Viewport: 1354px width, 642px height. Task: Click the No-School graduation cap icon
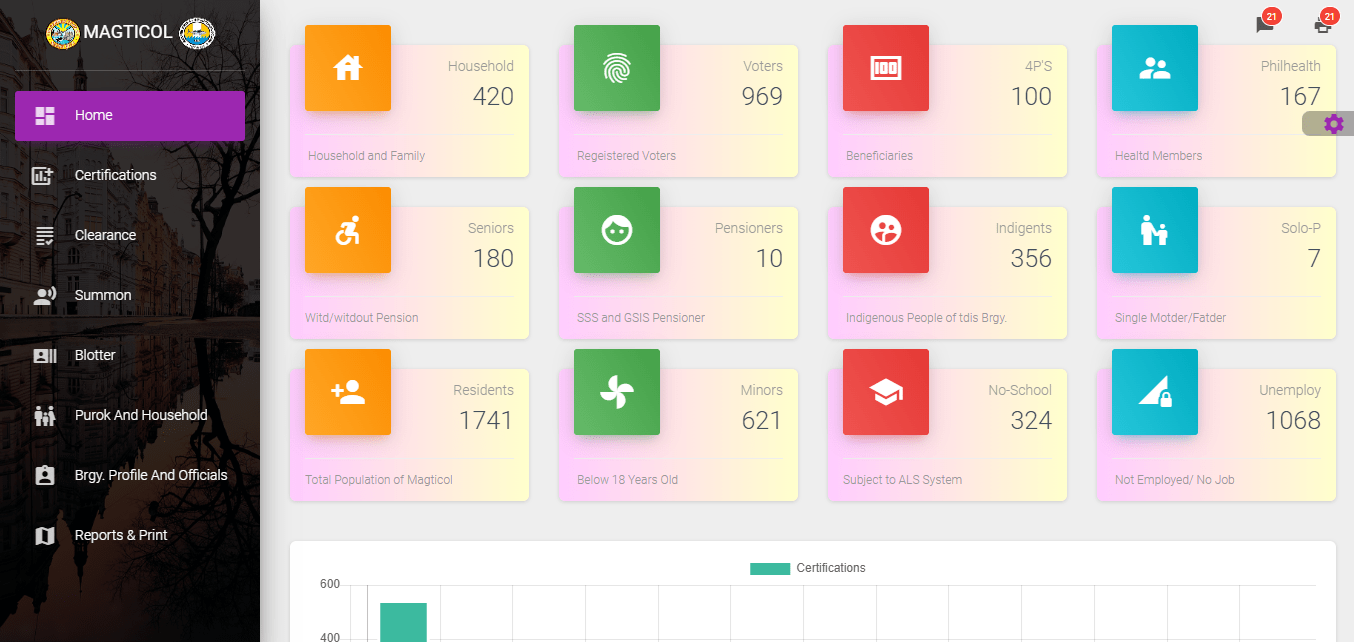(885, 392)
